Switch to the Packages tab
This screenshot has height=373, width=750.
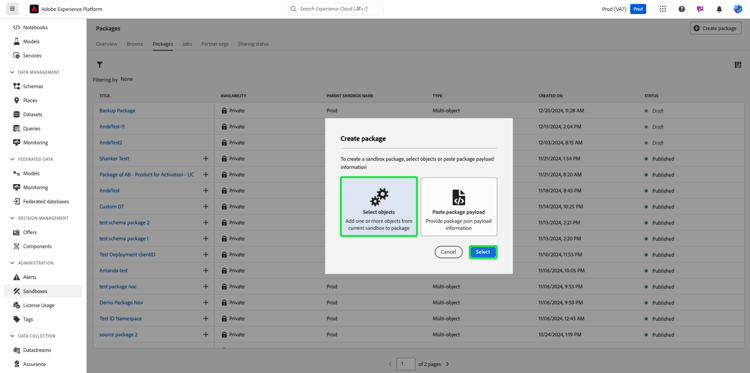click(163, 44)
